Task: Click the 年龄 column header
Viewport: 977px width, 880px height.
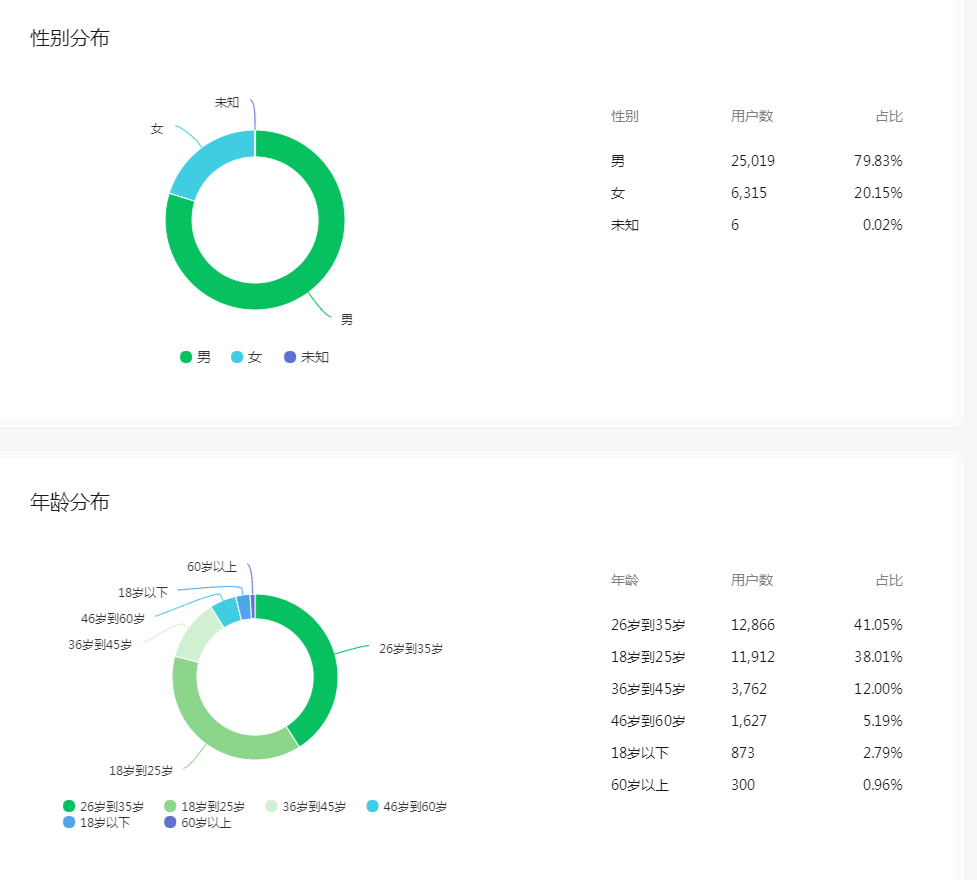Action: coord(624,580)
